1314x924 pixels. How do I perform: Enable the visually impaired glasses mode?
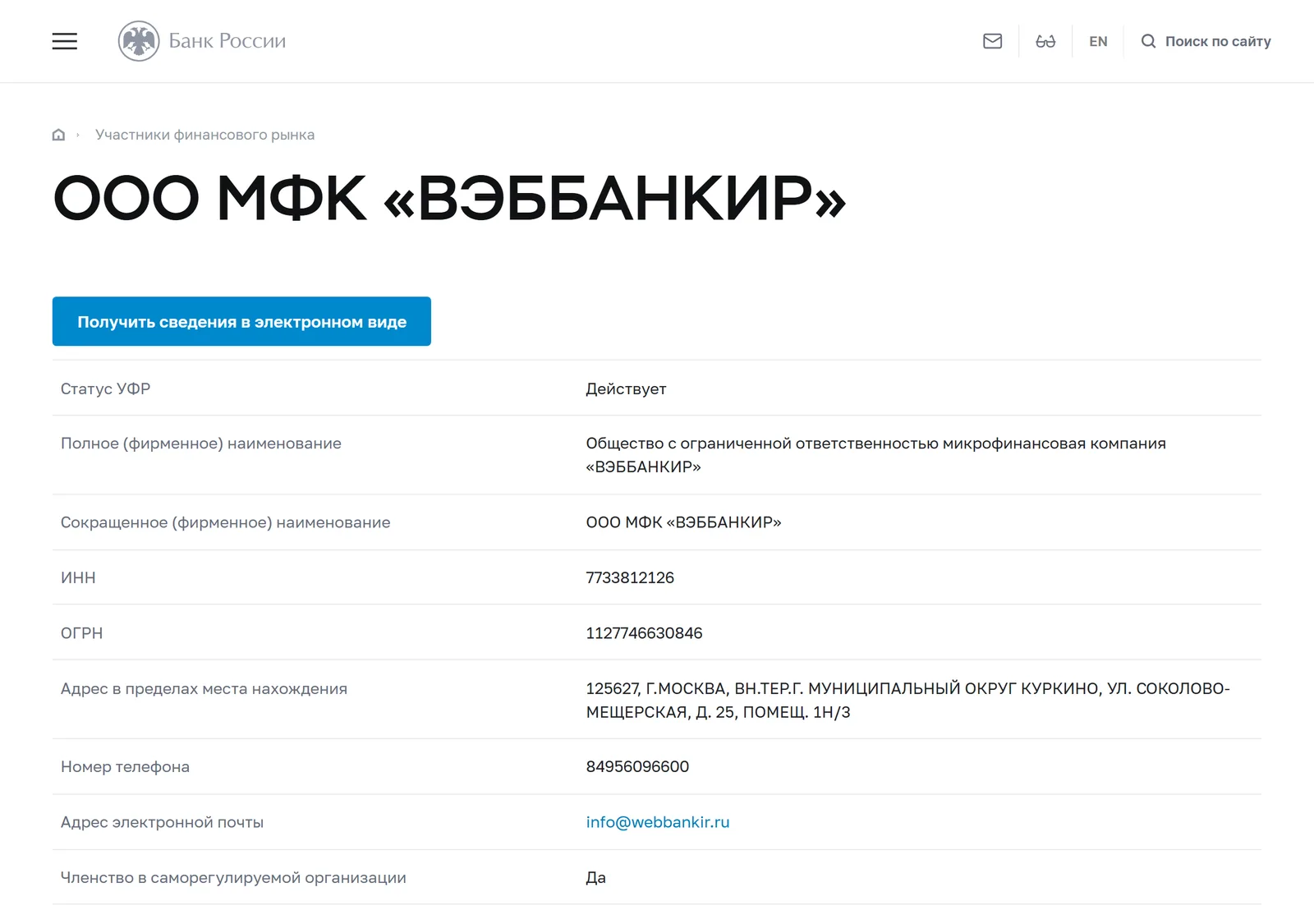tap(1045, 41)
